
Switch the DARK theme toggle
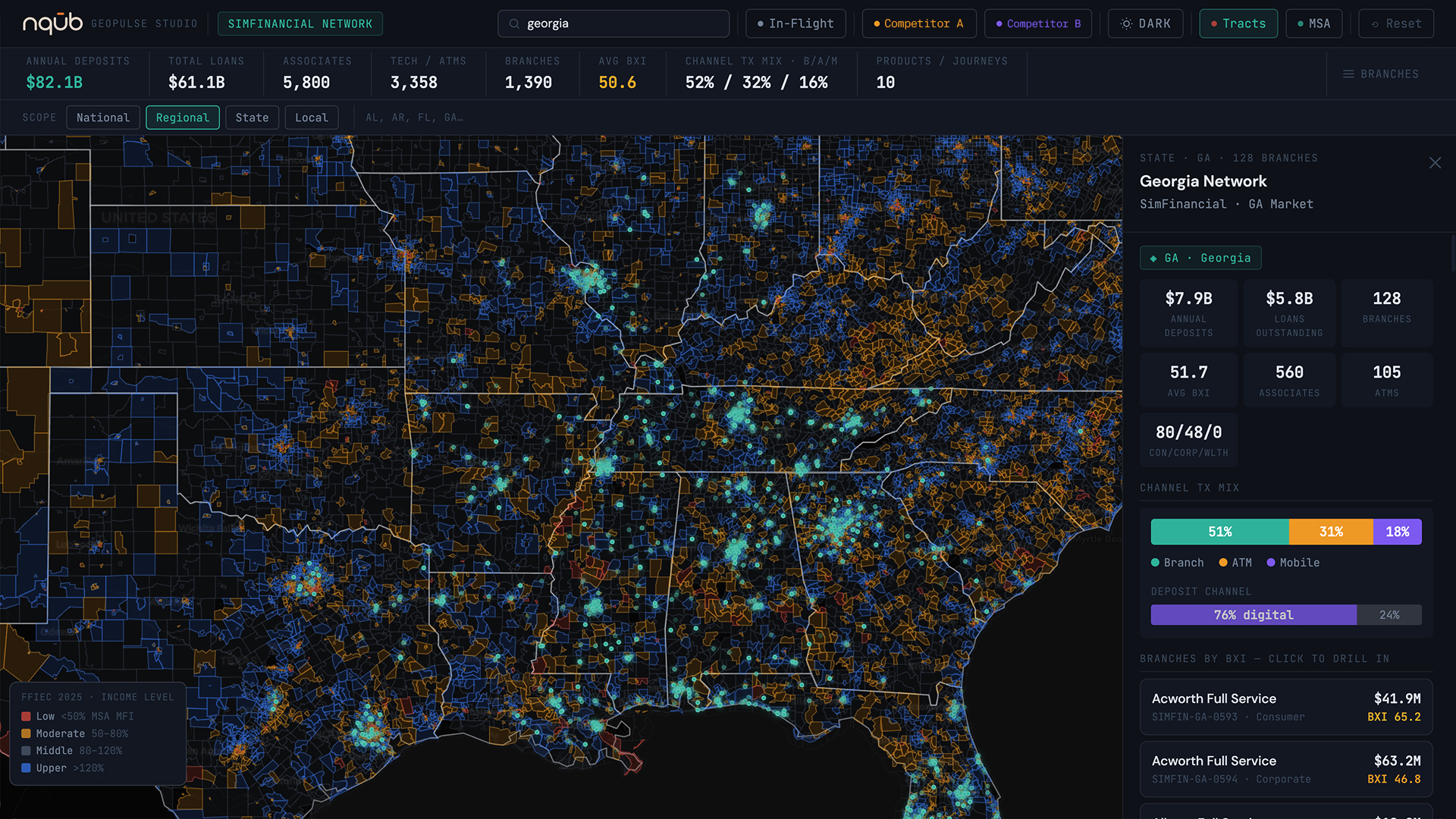(x=1145, y=24)
